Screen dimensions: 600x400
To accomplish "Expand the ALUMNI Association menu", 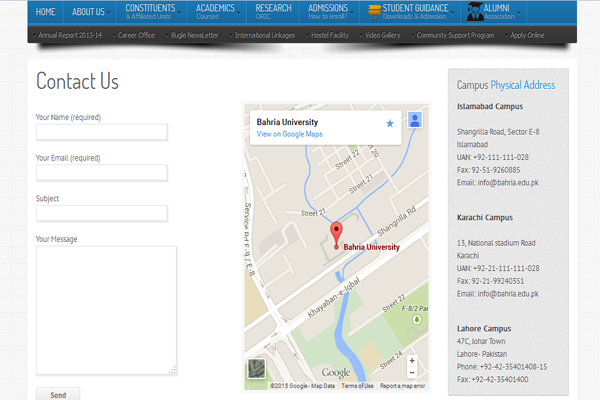I will (493, 12).
